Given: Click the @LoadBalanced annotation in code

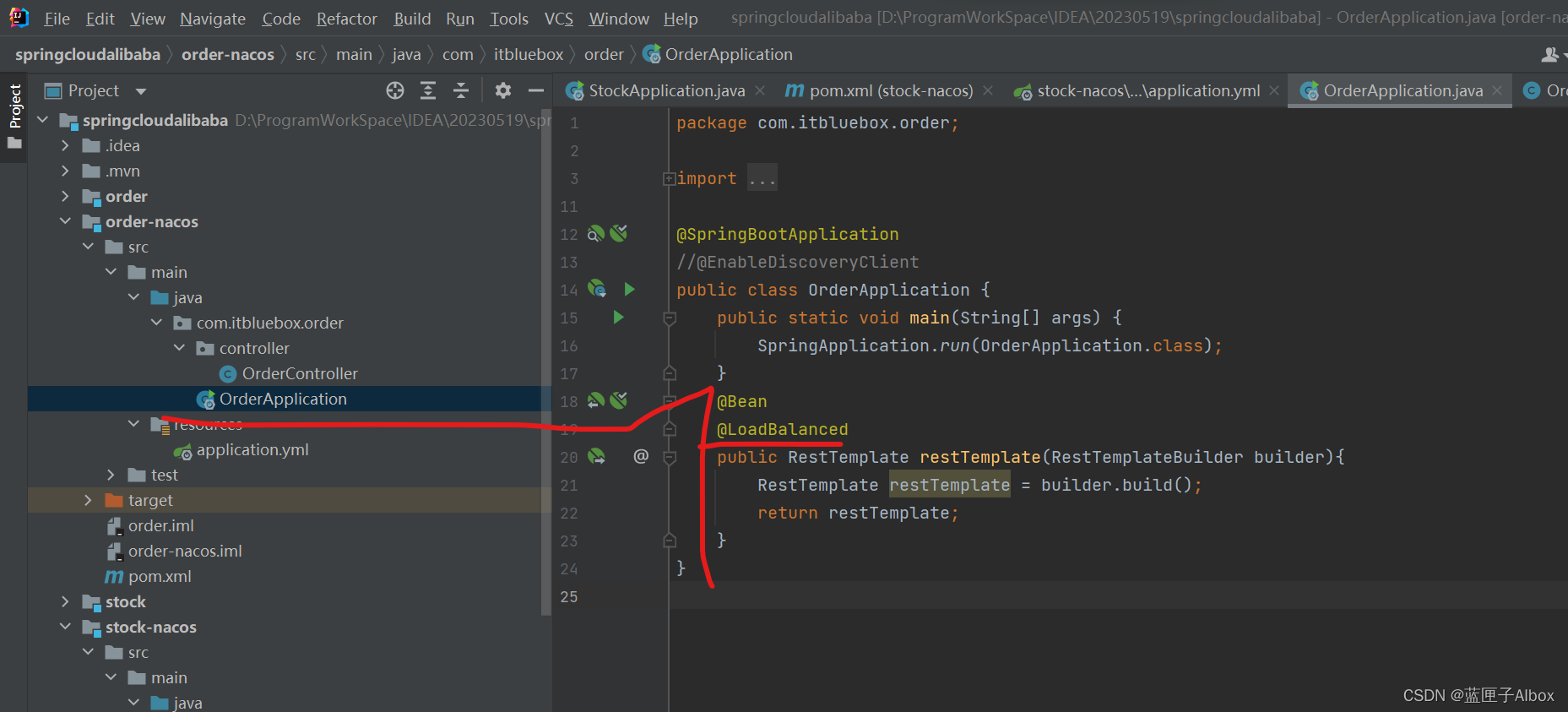Looking at the screenshot, I should click(x=782, y=429).
